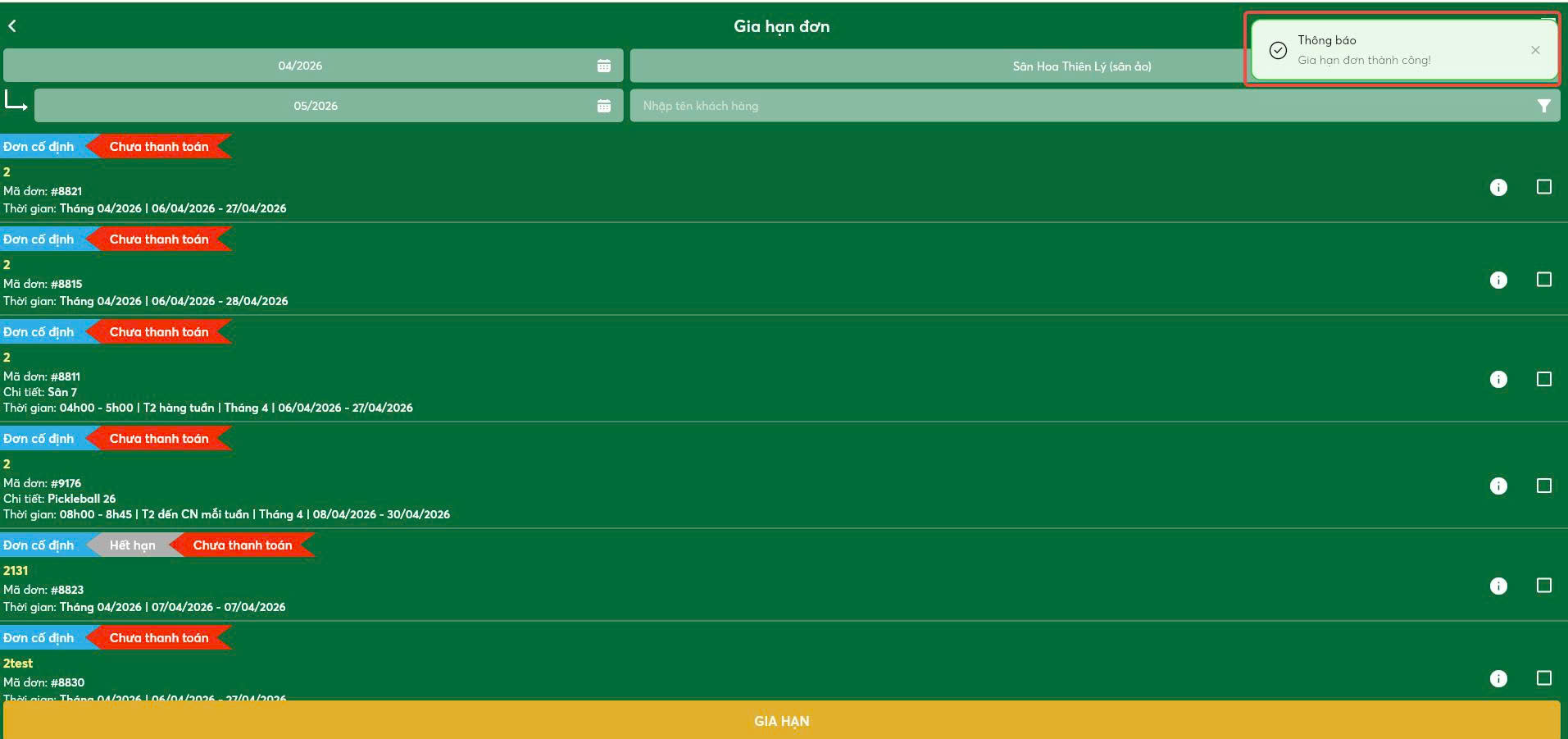Click the text Chi tiết: Sân 7
The image size is (1568, 739).
(40, 392)
